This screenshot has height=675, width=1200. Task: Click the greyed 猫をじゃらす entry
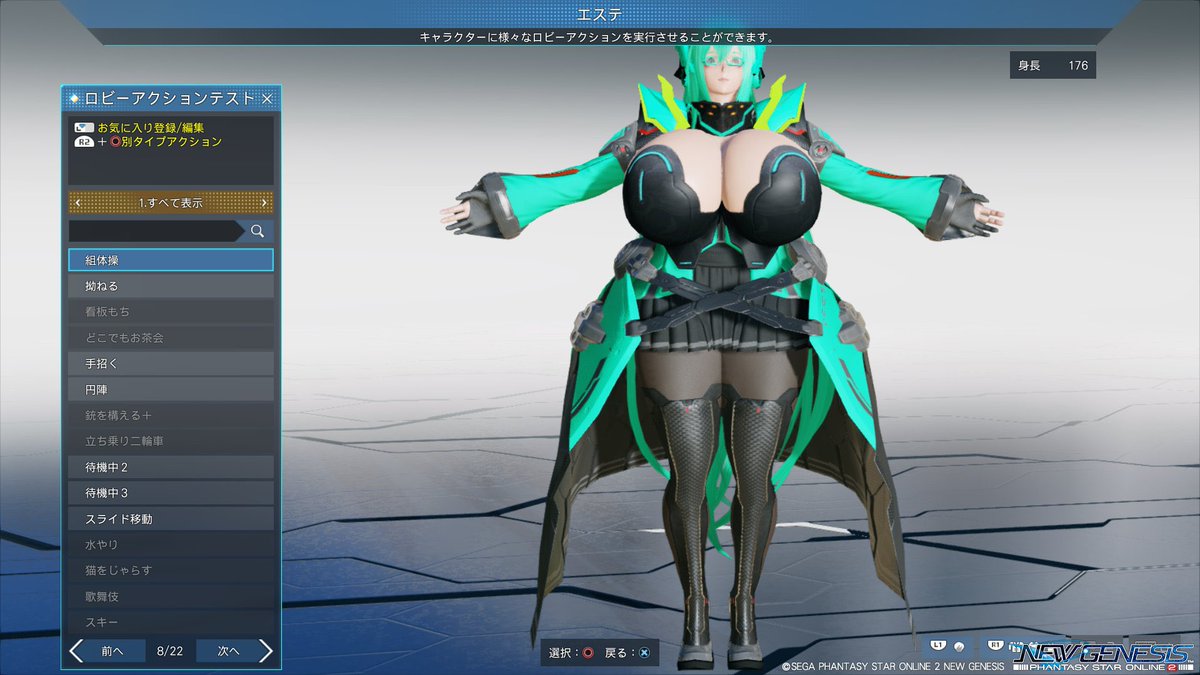click(x=171, y=571)
